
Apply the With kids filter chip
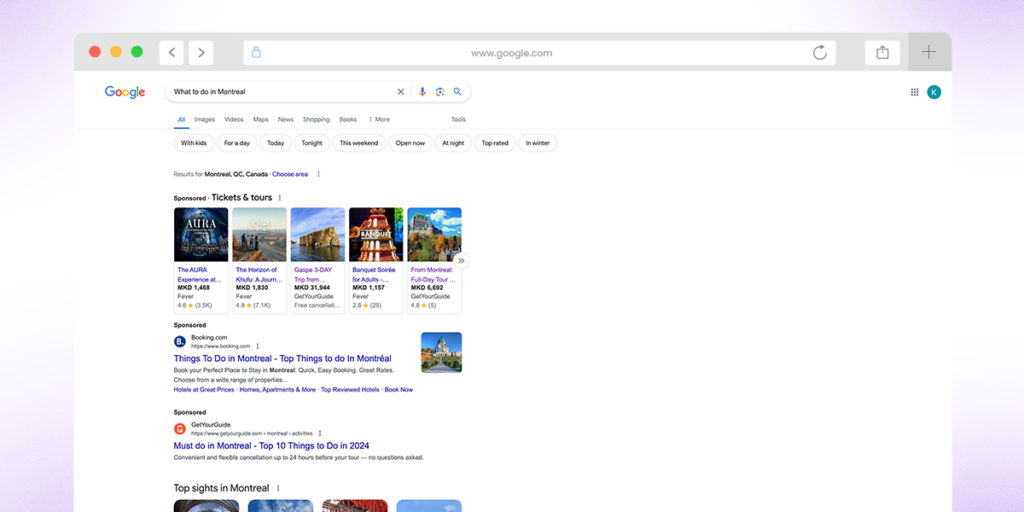(x=193, y=143)
